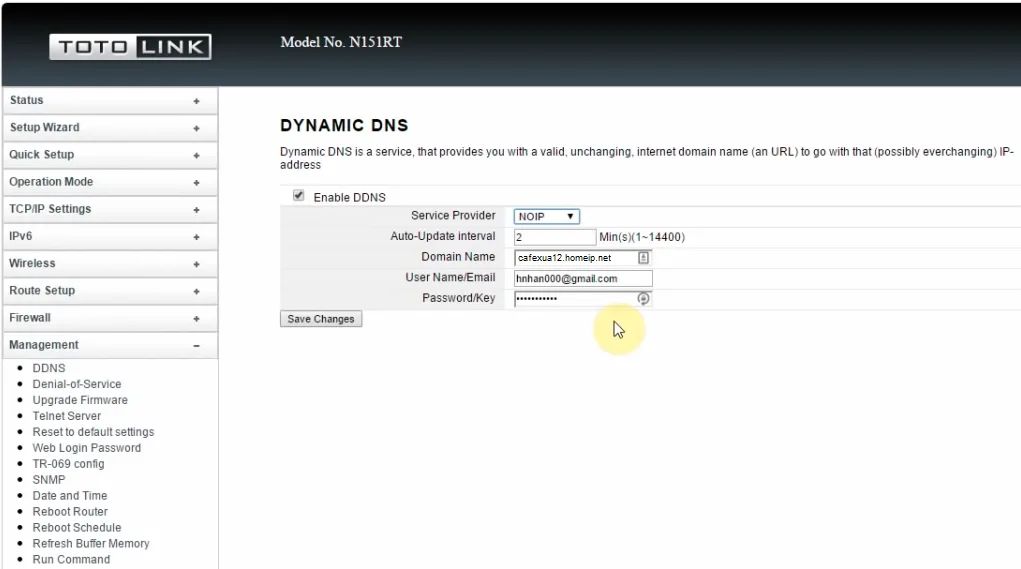Click the Auto-Update interval field
The image size is (1021, 569).
pos(555,237)
